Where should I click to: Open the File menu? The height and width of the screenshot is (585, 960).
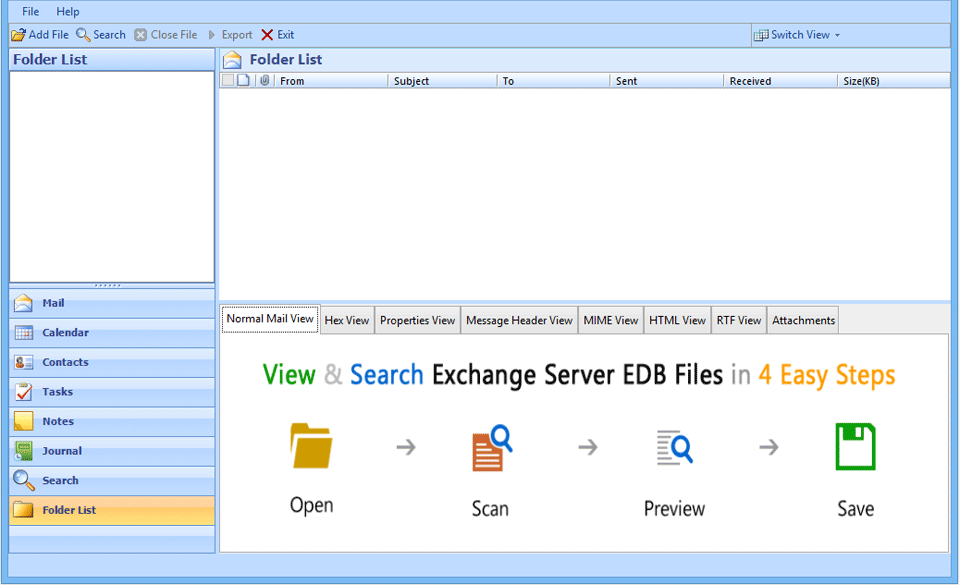(31, 12)
